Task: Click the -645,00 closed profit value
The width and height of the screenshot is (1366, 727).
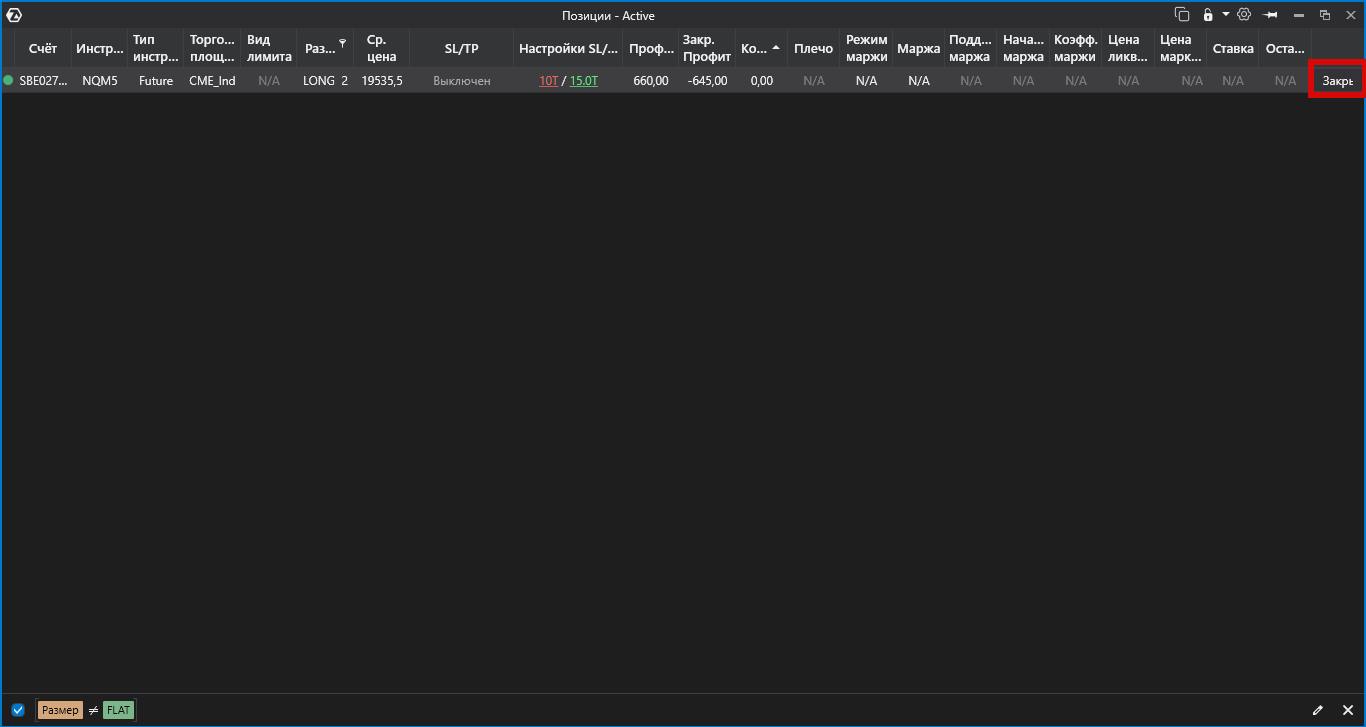Action: pyautogui.click(x=708, y=81)
